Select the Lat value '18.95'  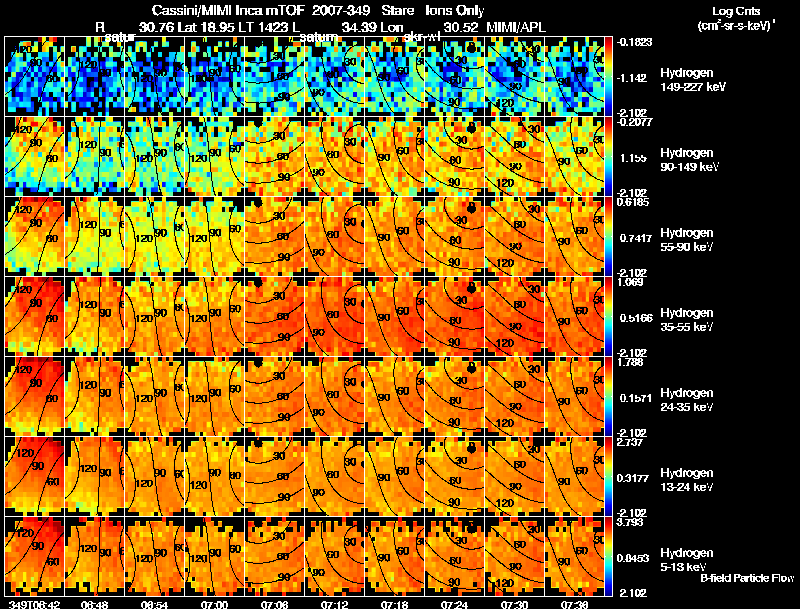click(x=219, y=28)
